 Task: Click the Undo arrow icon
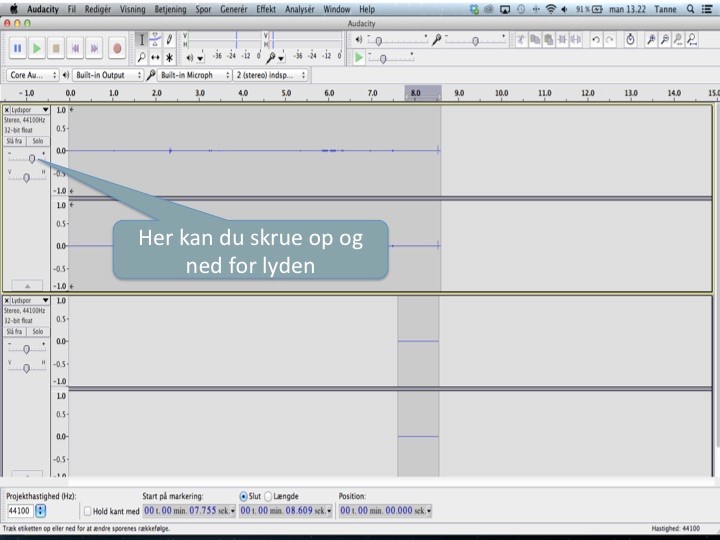point(596,40)
